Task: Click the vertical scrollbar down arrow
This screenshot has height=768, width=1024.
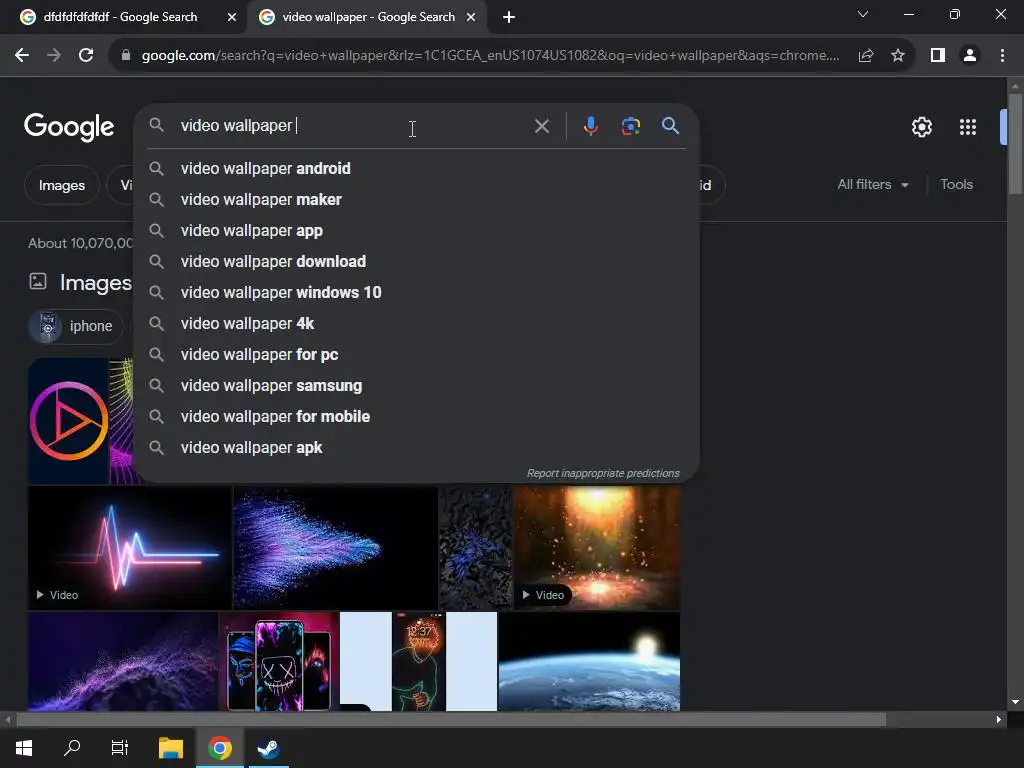Action: coord(1015,702)
